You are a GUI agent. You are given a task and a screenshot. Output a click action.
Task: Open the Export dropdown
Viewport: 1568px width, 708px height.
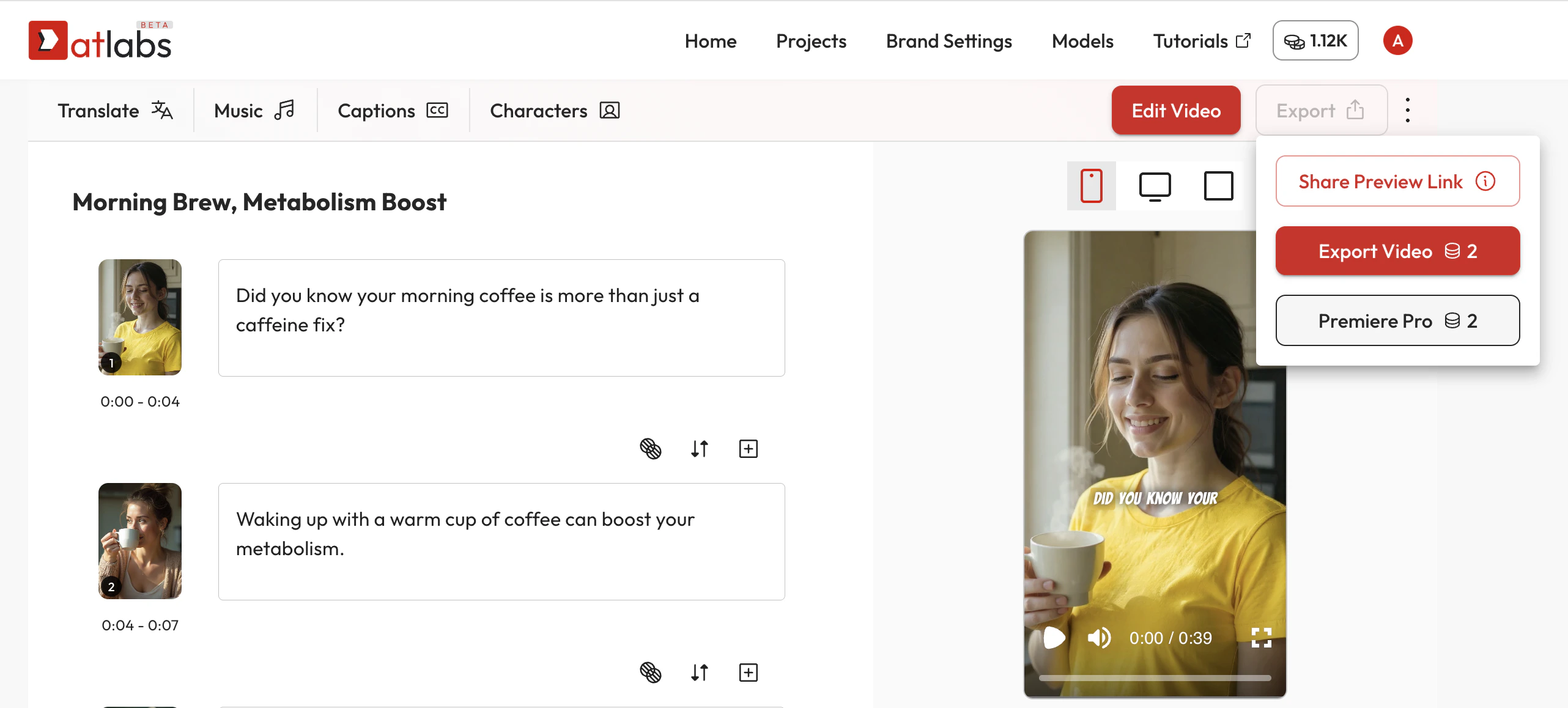click(x=1321, y=111)
